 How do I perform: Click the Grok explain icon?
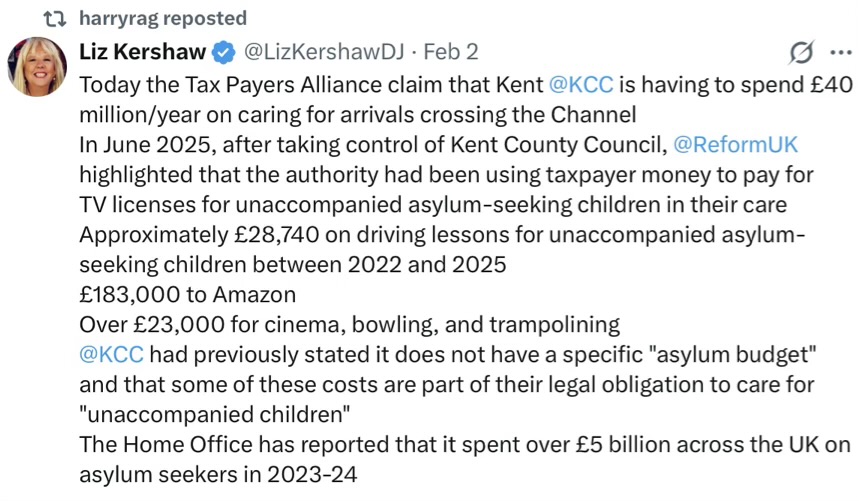pos(801,51)
